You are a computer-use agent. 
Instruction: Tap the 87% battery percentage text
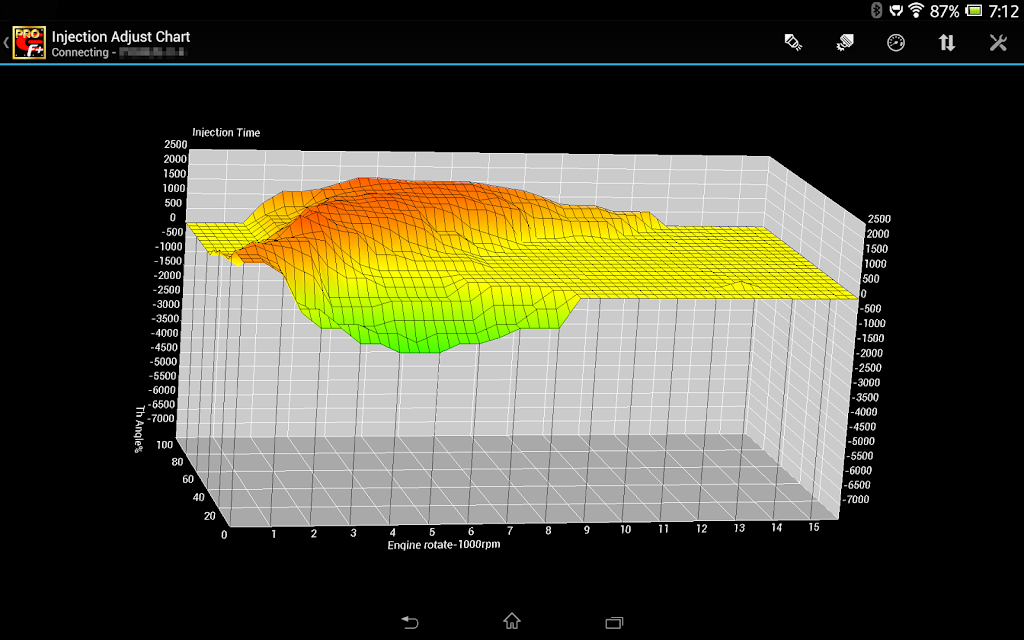click(944, 10)
